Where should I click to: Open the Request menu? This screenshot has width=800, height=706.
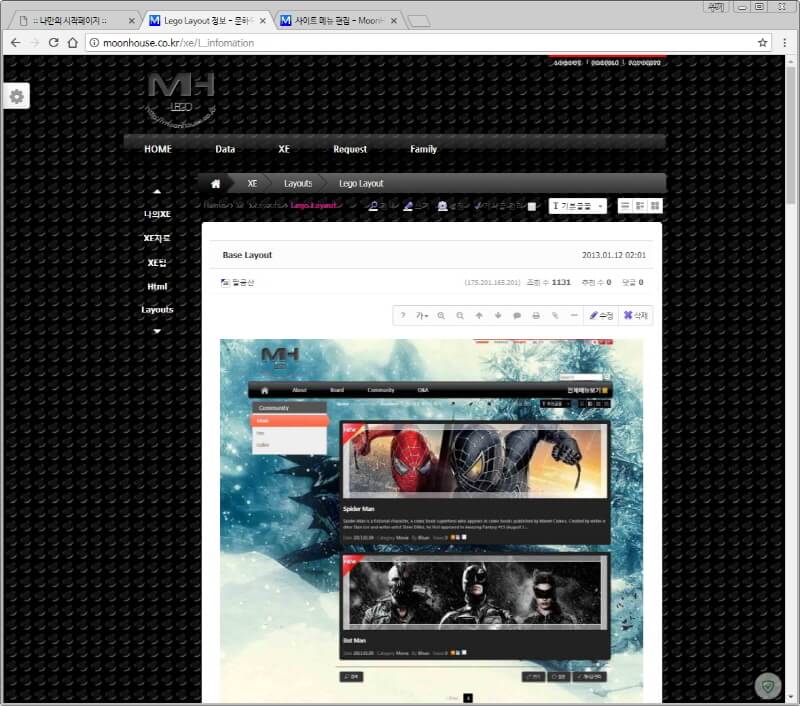point(350,149)
